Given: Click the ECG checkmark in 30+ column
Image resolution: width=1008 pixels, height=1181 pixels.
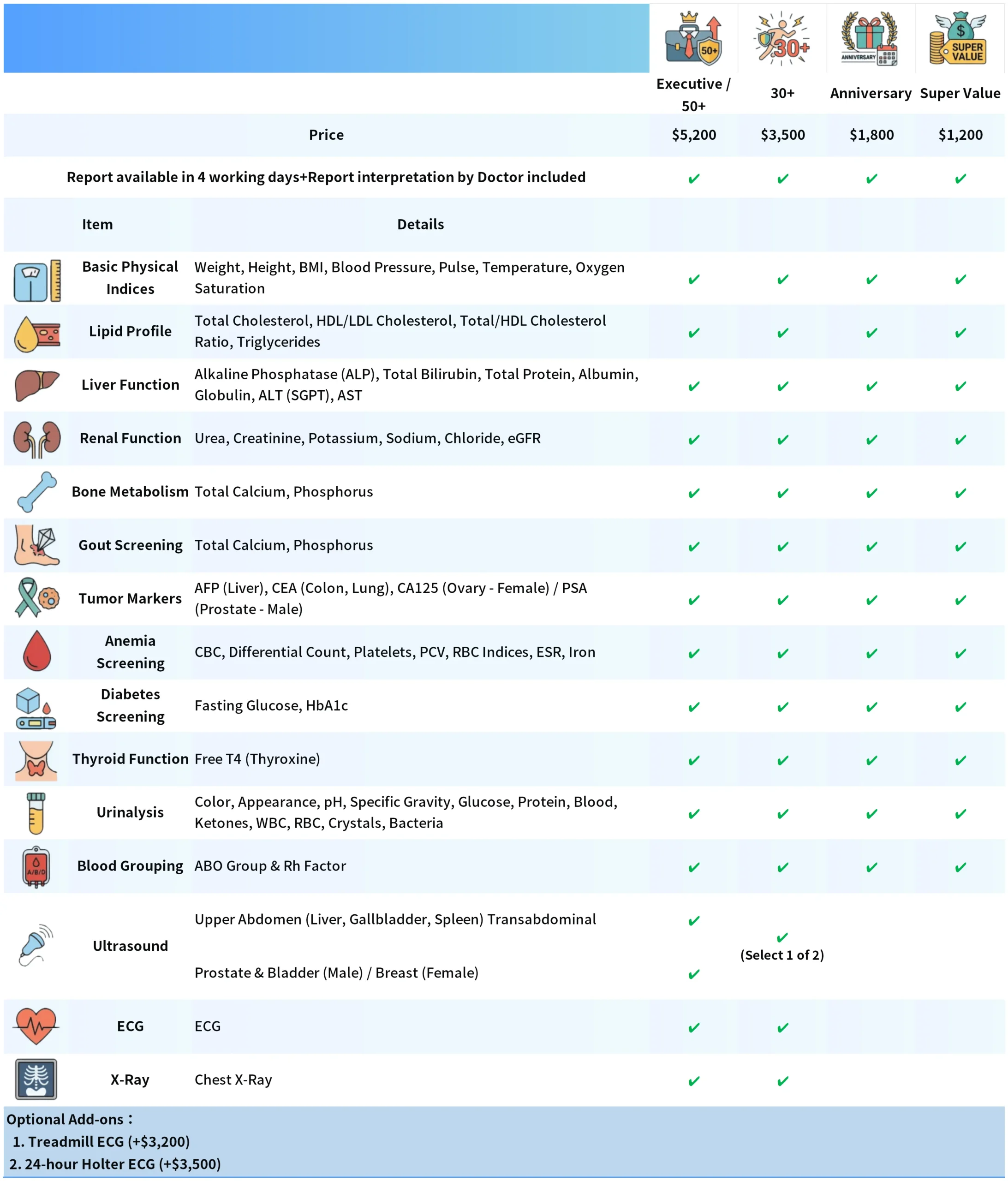Looking at the screenshot, I should 783,1027.
